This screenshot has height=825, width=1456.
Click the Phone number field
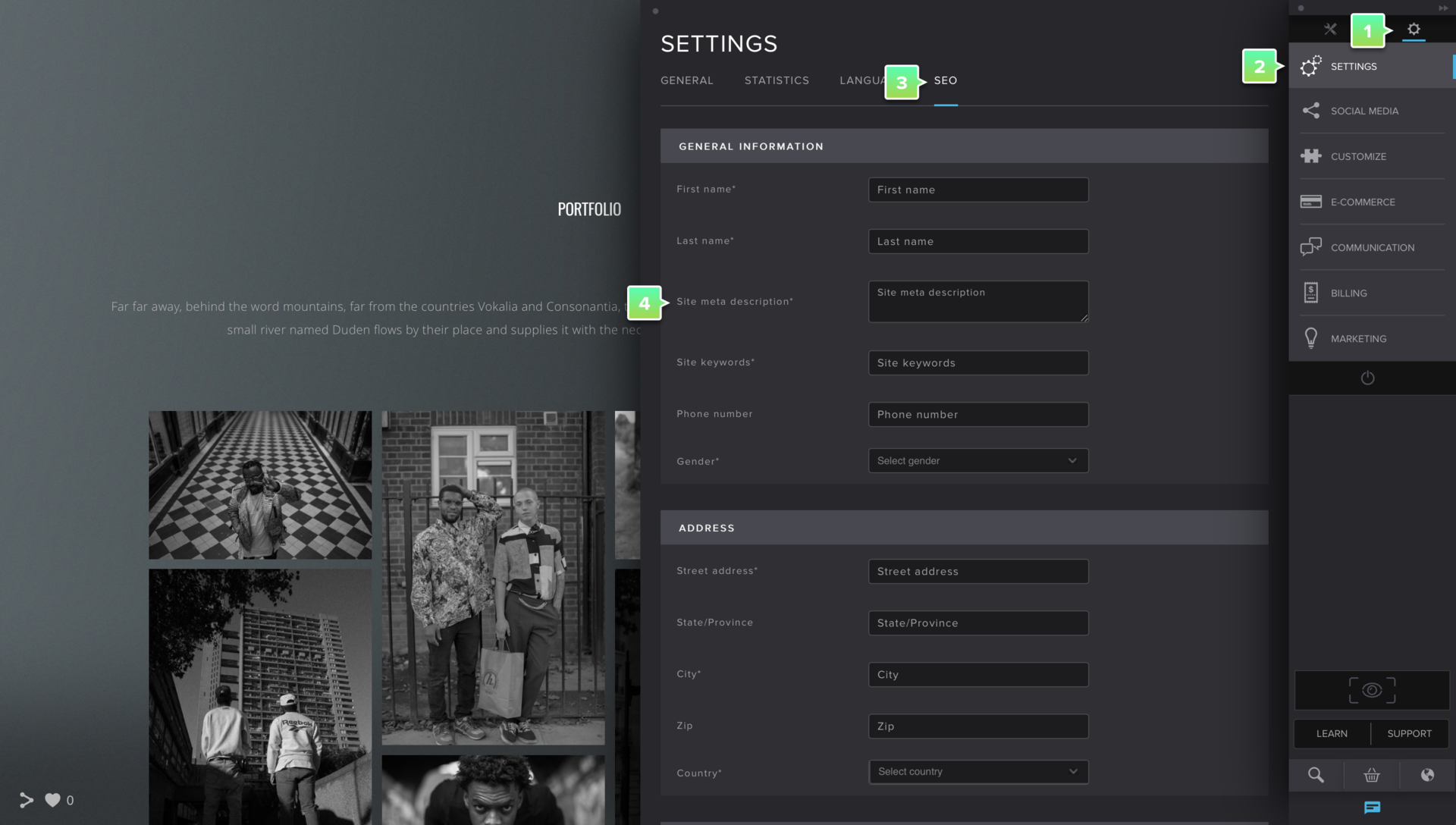978,414
